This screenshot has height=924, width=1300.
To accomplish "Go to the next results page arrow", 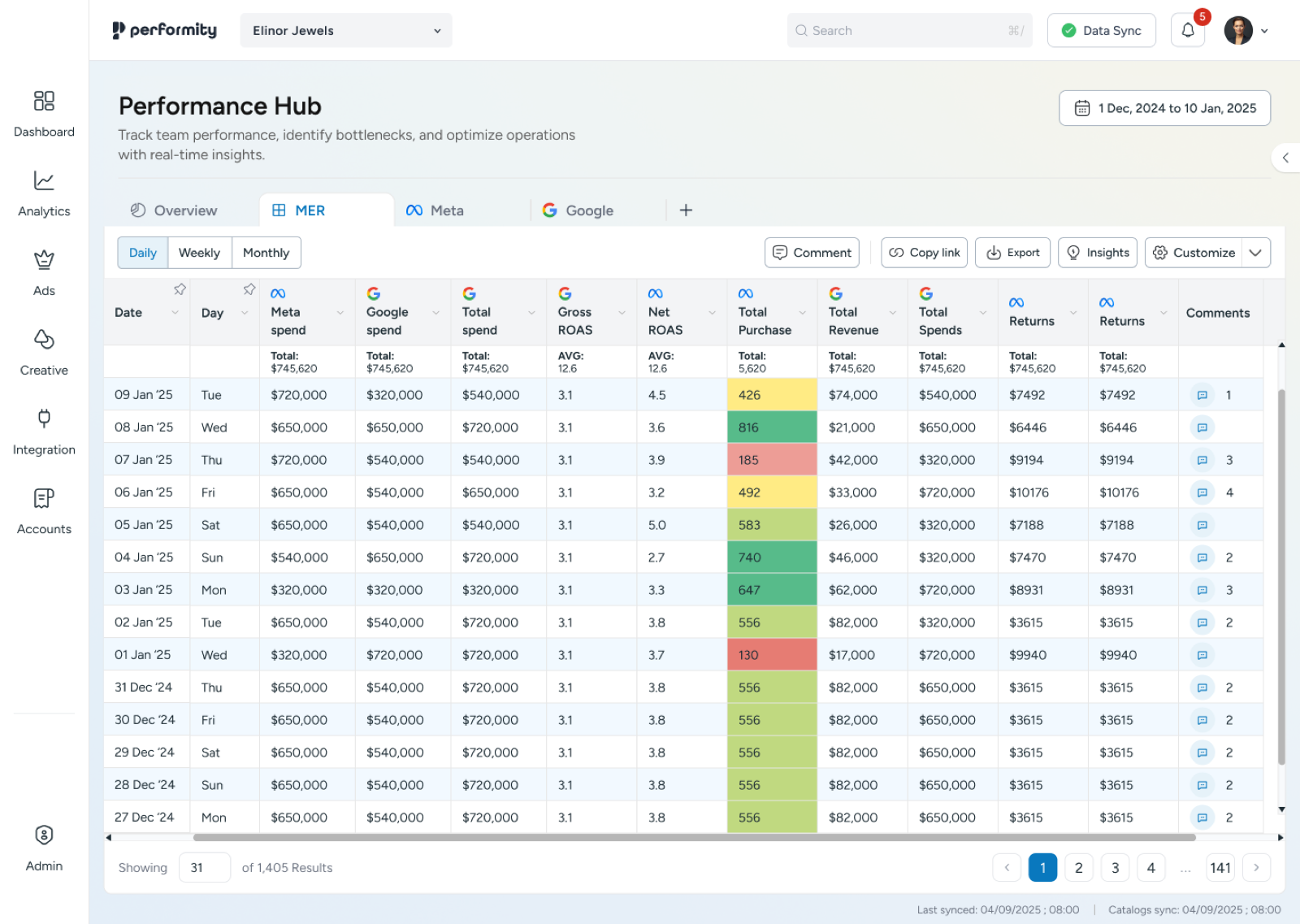I will pos(1256,867).
